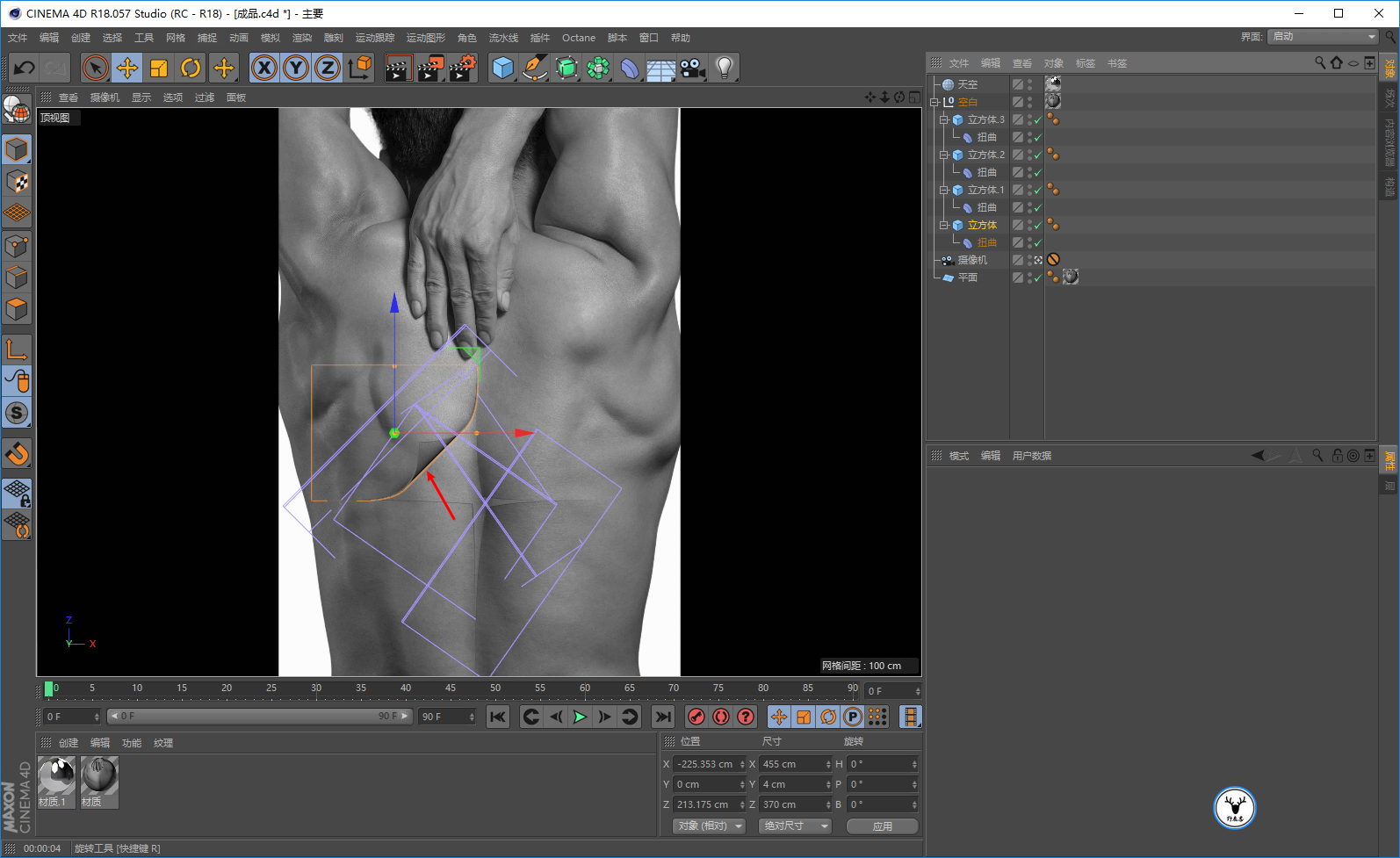1400x858 pixels.
Task: Click the coordinate system icon
Action: (x=359, y=68)
